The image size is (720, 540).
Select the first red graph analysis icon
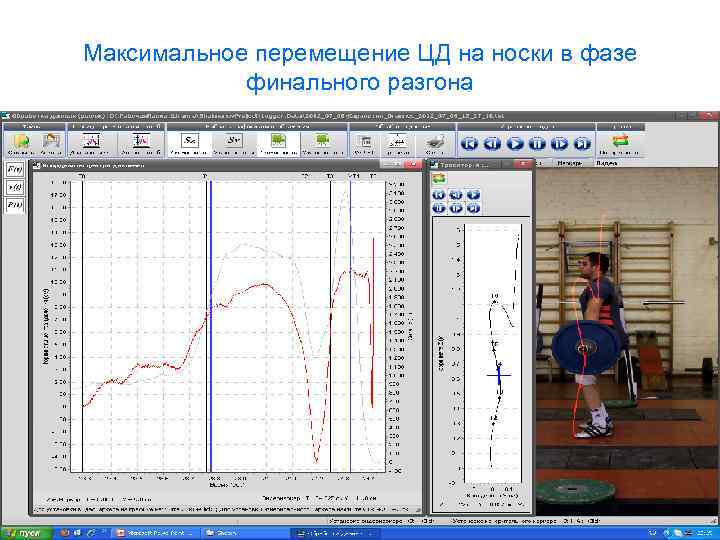pyautogui.click(x=91, y=141)
